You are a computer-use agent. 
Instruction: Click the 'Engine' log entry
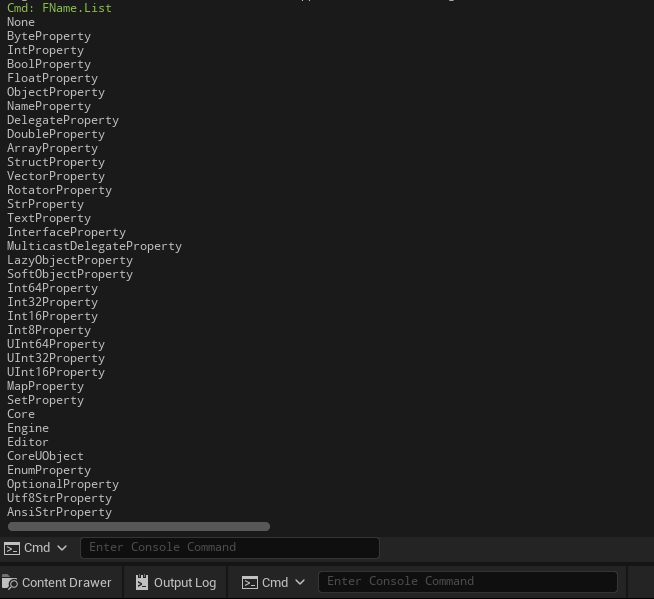pos(28,428)
